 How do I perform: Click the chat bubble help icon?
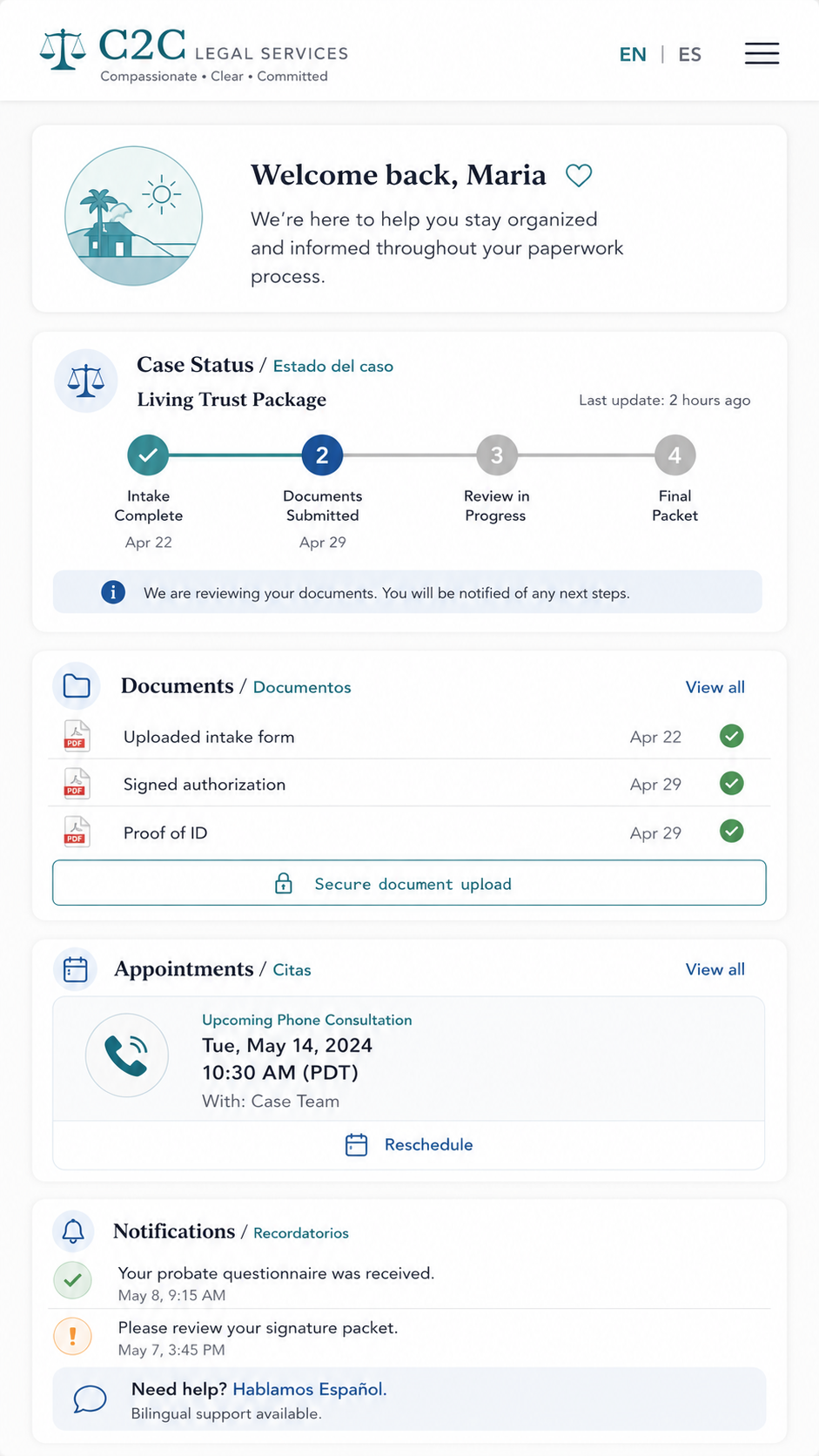[x=91, y=1399]
